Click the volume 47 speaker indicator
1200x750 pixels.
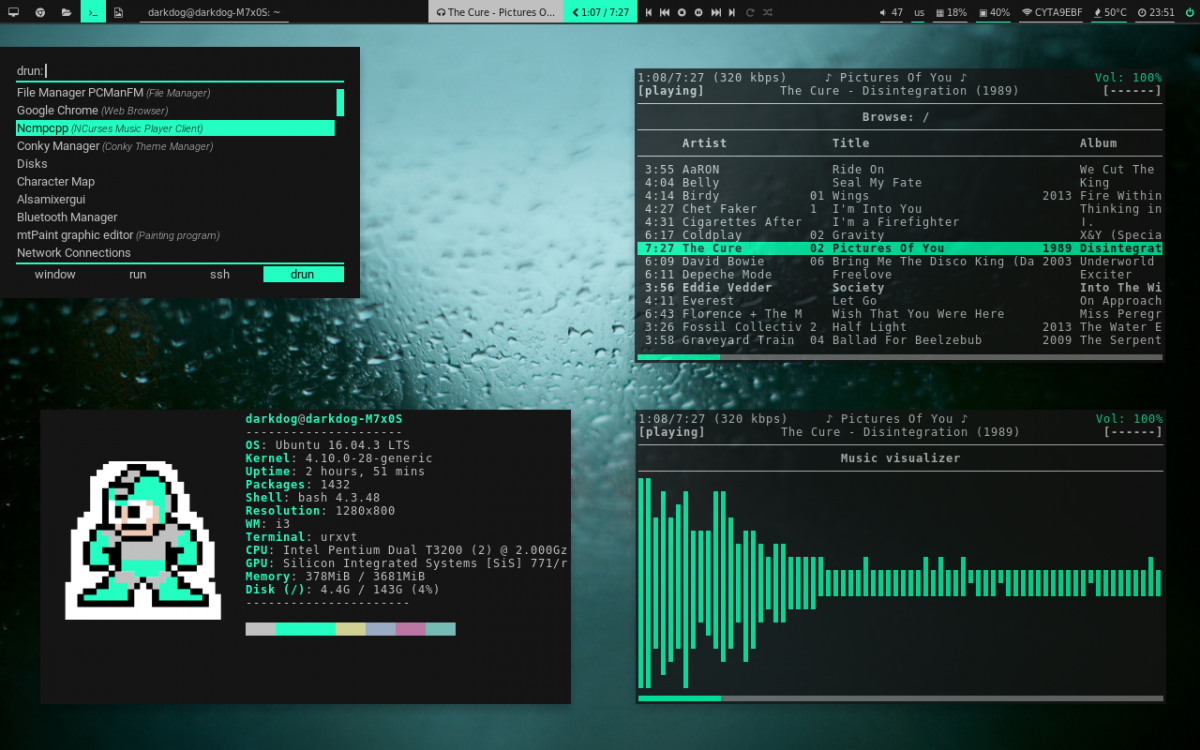point(892,12)
